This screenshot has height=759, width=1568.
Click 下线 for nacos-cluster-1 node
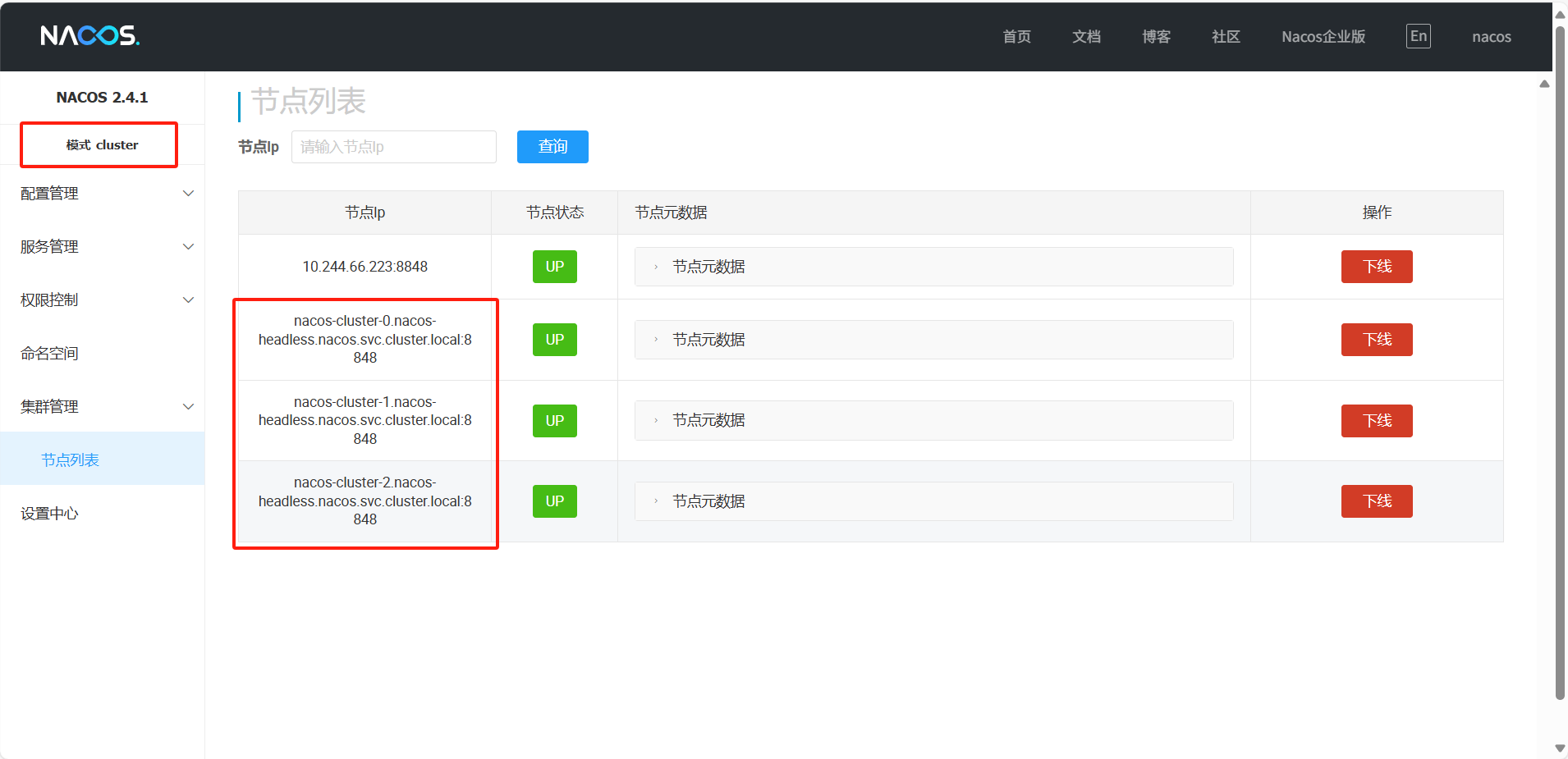click(x=1377, y=421)
